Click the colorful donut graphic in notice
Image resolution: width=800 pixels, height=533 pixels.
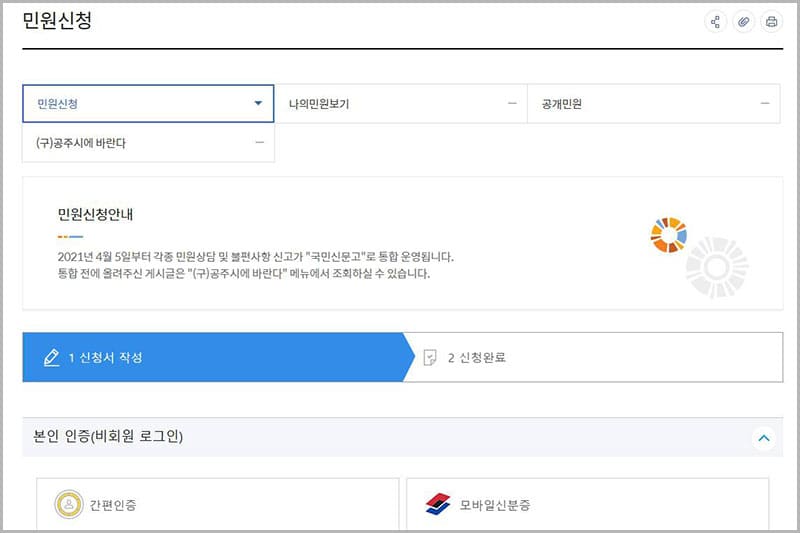[x=668, y=235]
